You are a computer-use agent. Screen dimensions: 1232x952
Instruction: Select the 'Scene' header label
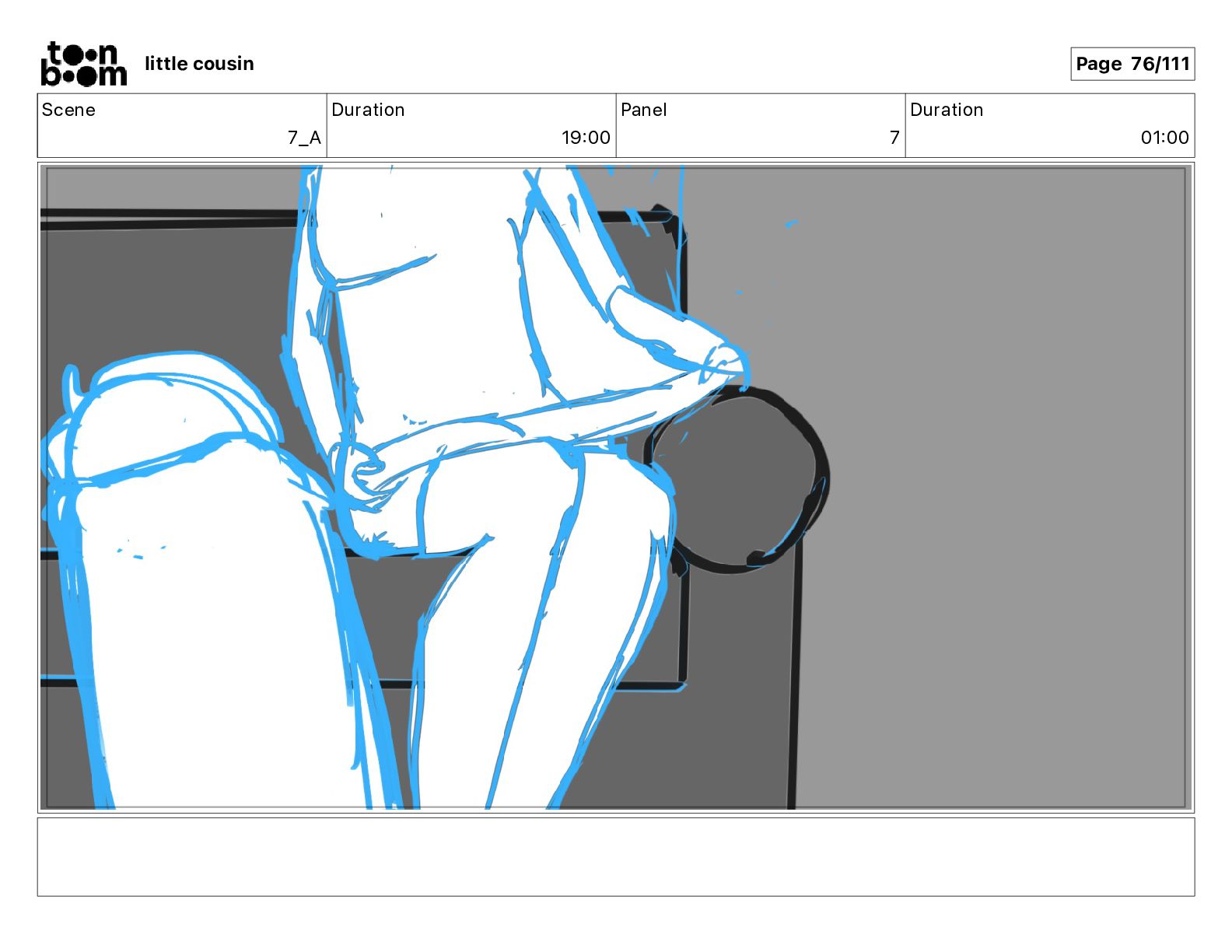coord(68,110)
